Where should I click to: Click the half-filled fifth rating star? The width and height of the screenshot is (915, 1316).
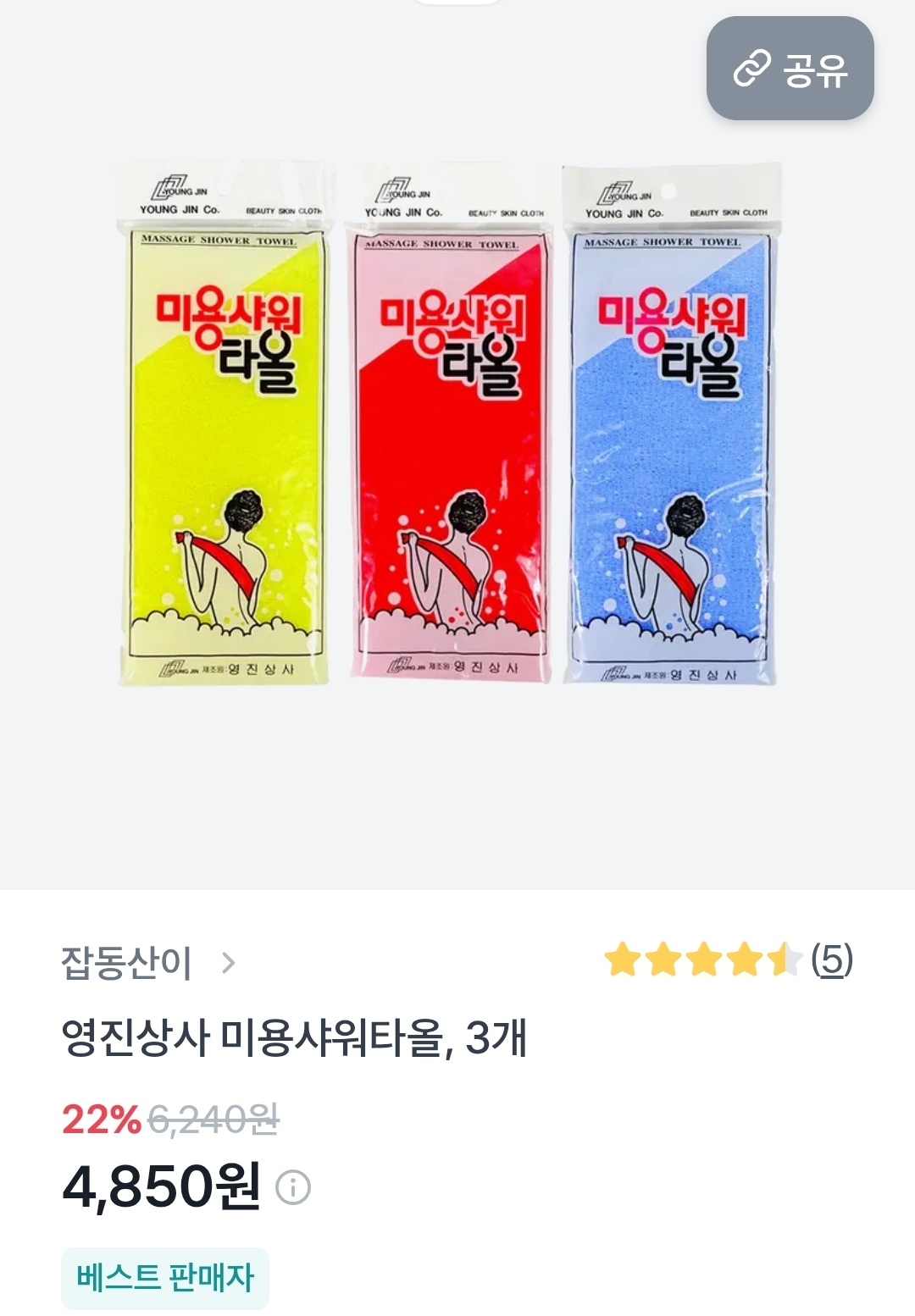(785, 959)
